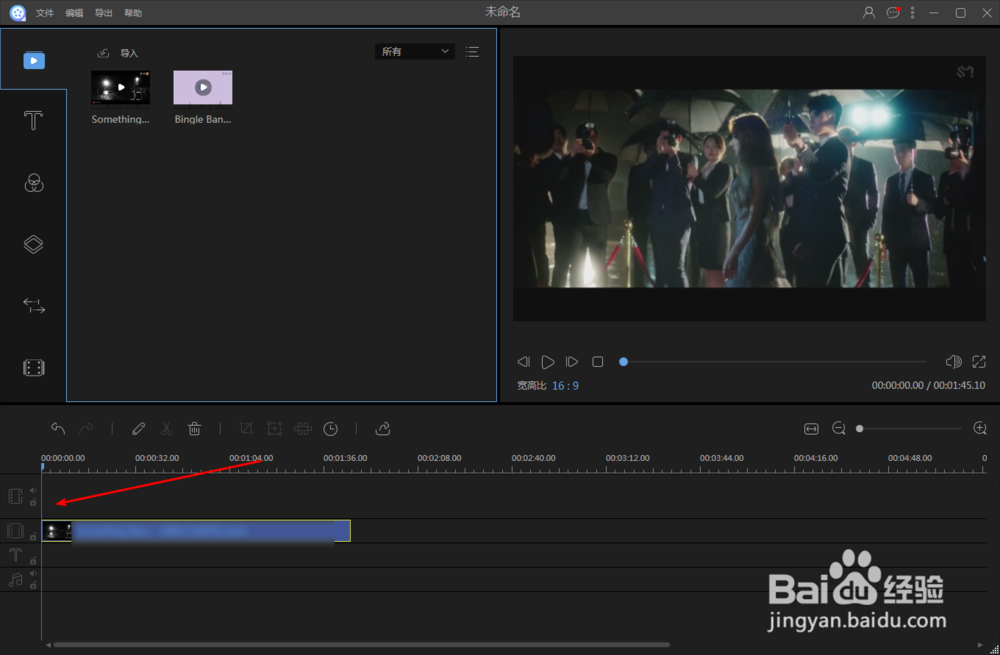Step to previous frame in preview
Image resolution: width=1000 pixels, height=655 pixels.
(523, 362)
